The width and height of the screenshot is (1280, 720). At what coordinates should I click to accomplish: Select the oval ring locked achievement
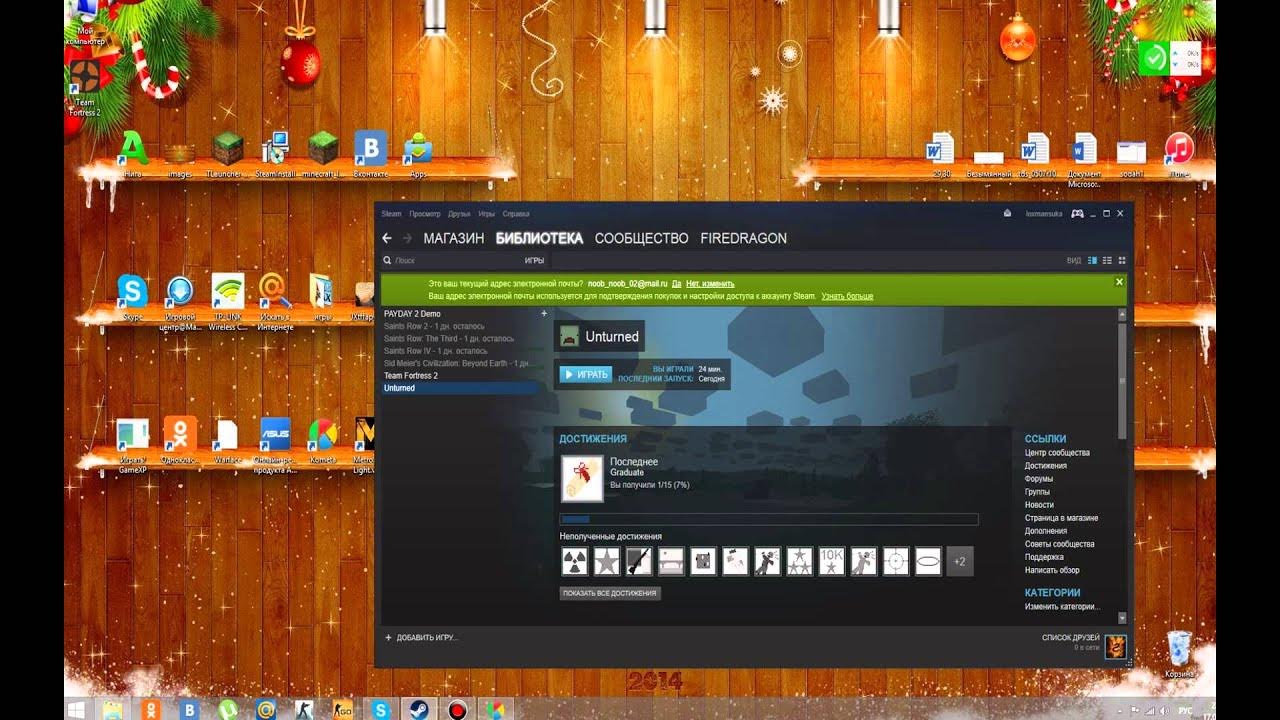coord(927,561)
